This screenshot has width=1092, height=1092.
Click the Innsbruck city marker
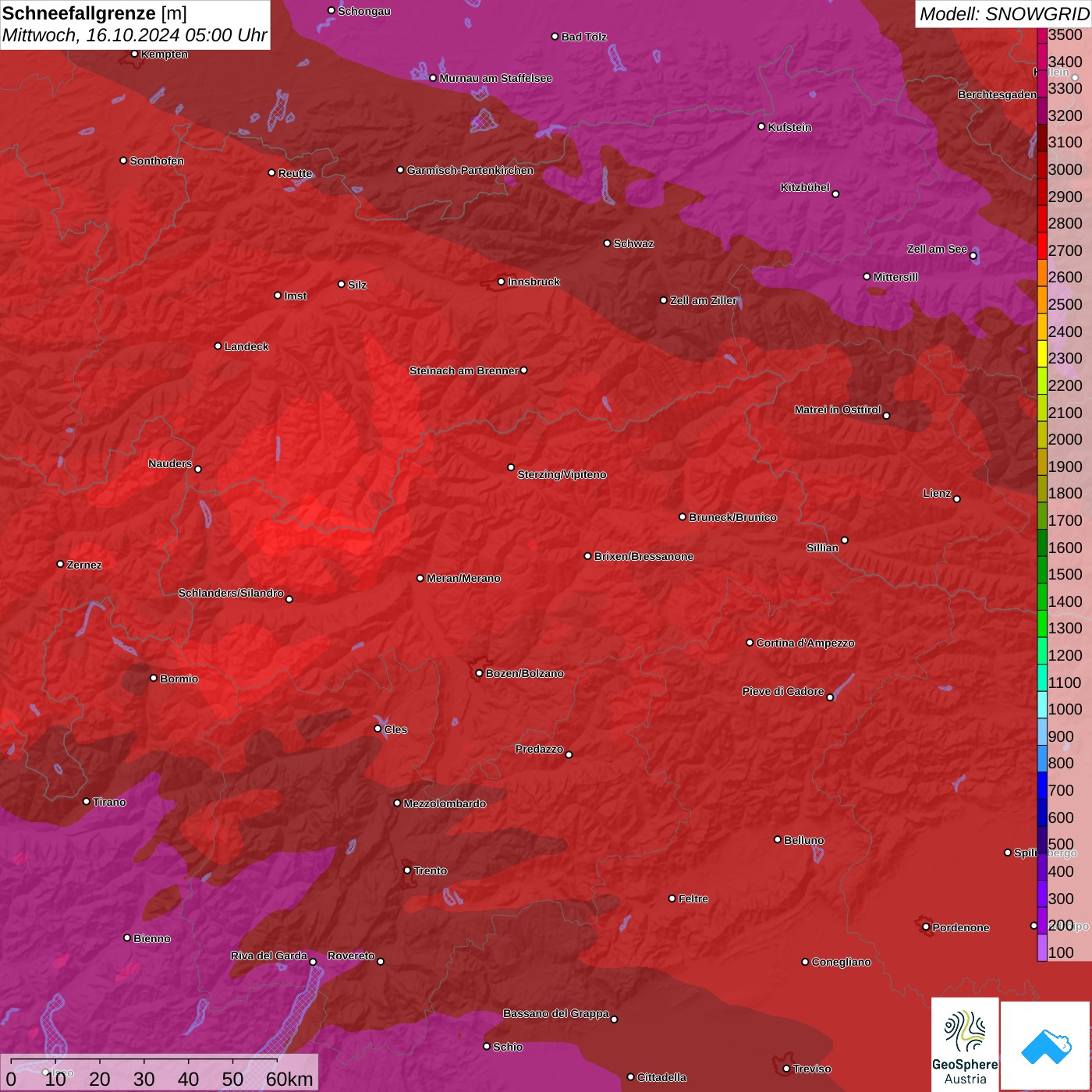[502, 282]
